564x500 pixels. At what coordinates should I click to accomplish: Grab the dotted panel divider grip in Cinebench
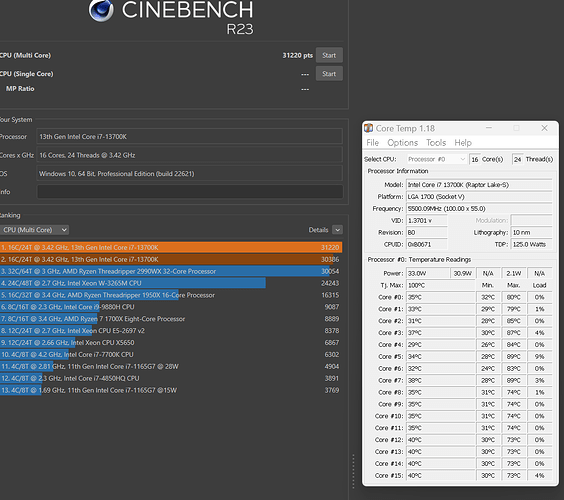(353, 471)
